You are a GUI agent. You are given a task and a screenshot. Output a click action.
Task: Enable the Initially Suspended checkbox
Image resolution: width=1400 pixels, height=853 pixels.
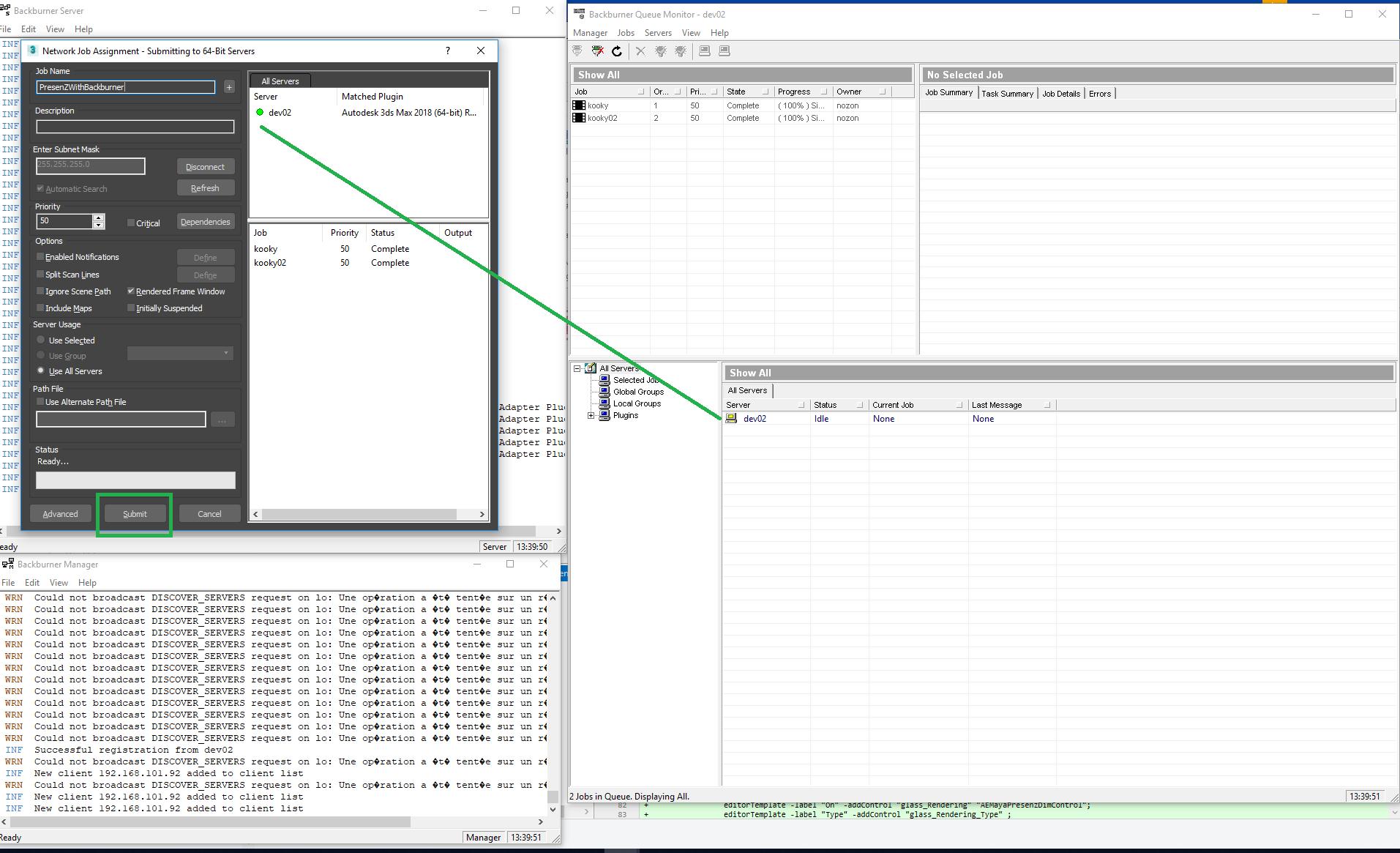click(x=131, y=308)
